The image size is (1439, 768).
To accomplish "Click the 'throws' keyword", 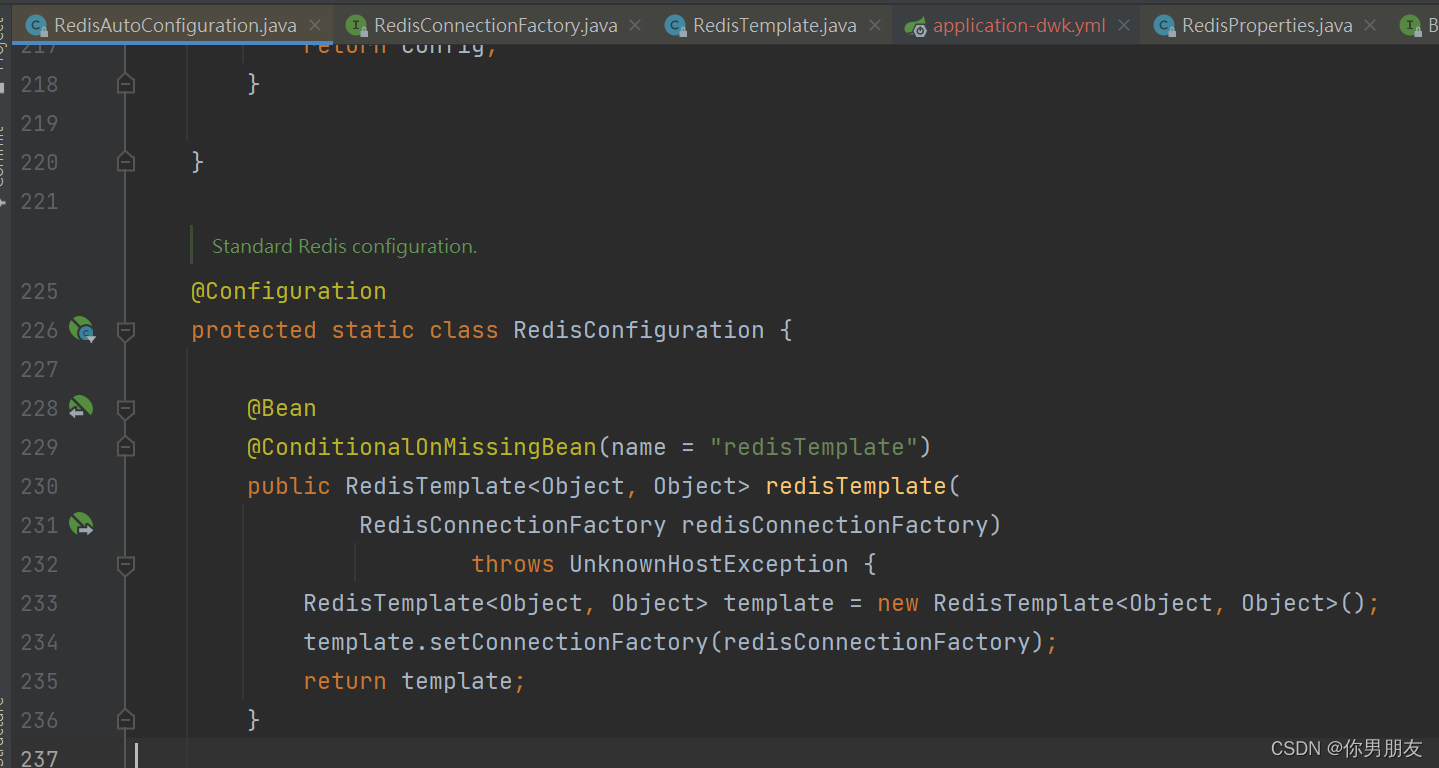I will 513,564.
